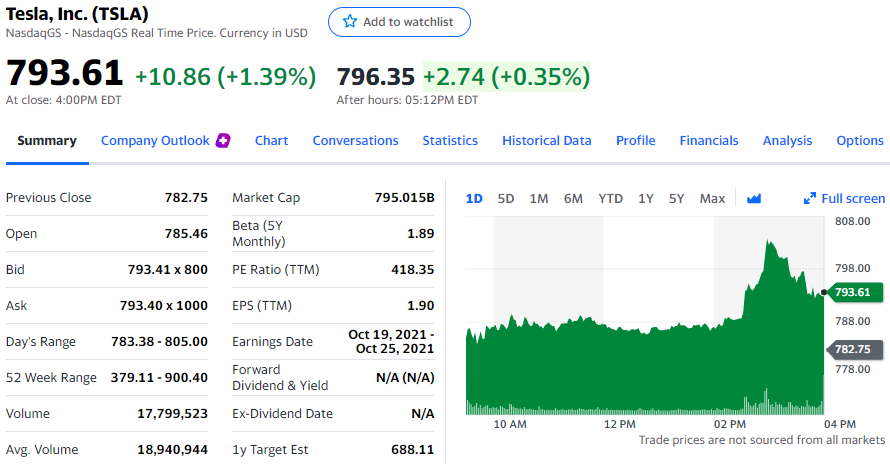Open the chart in Full screen
This screenshot has width=890, height=464.
(844, 199)
